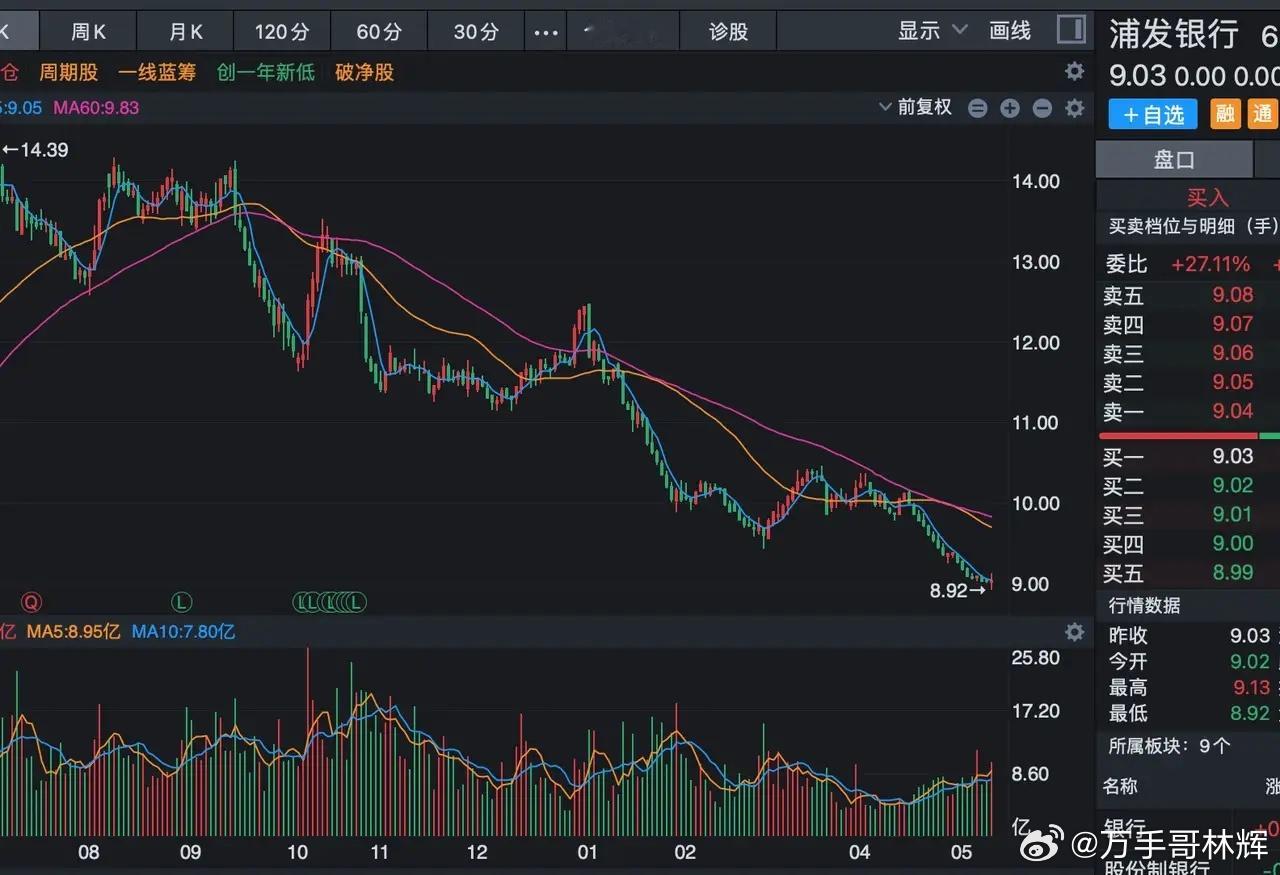Click the 8.92 low price annotation
This screenshot has height=875, width=1280.
pyautogui.click(x=959, y=591)
